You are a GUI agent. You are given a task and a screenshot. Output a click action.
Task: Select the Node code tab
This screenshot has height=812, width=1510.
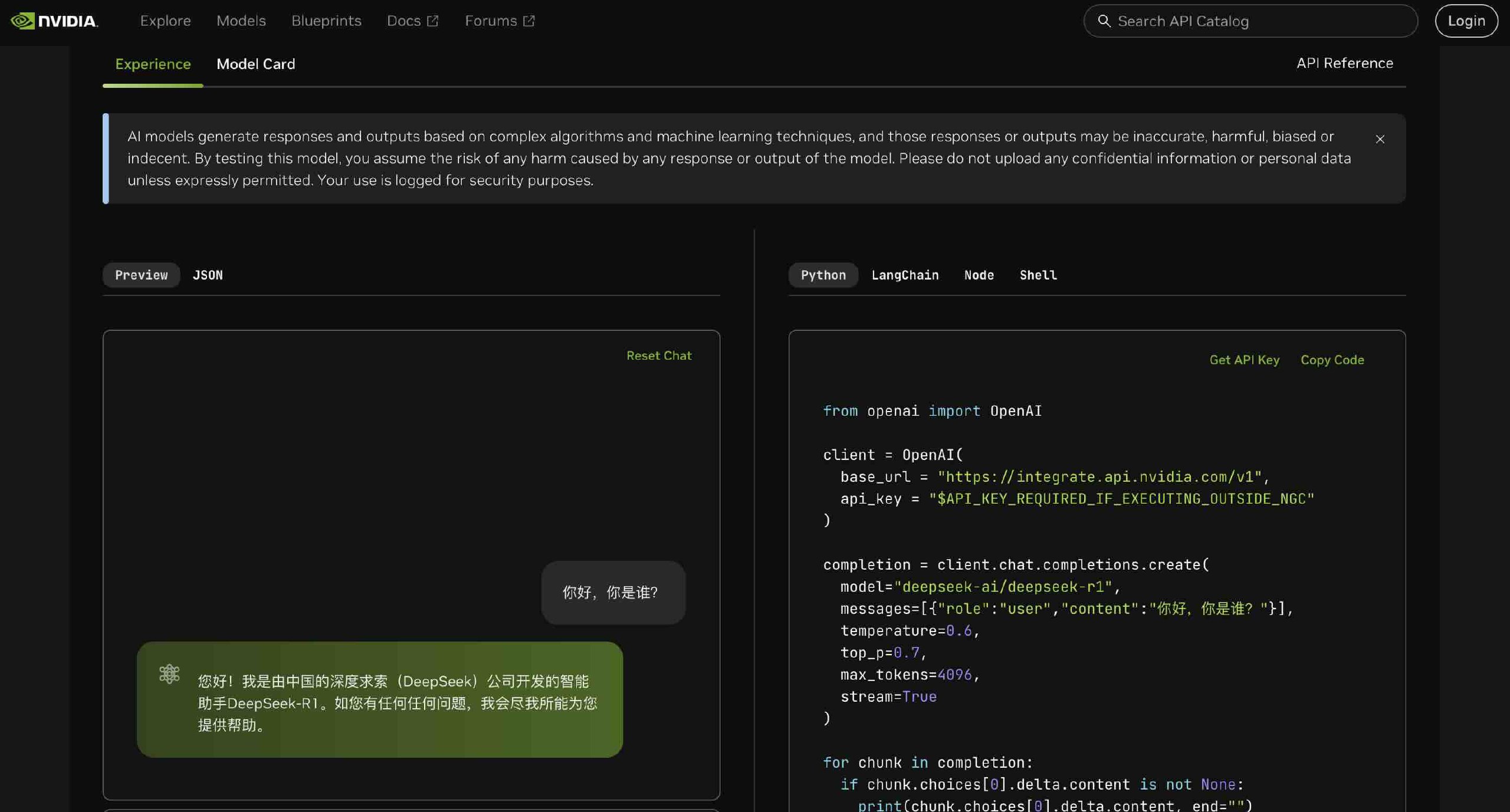click(x=979, y=274)
